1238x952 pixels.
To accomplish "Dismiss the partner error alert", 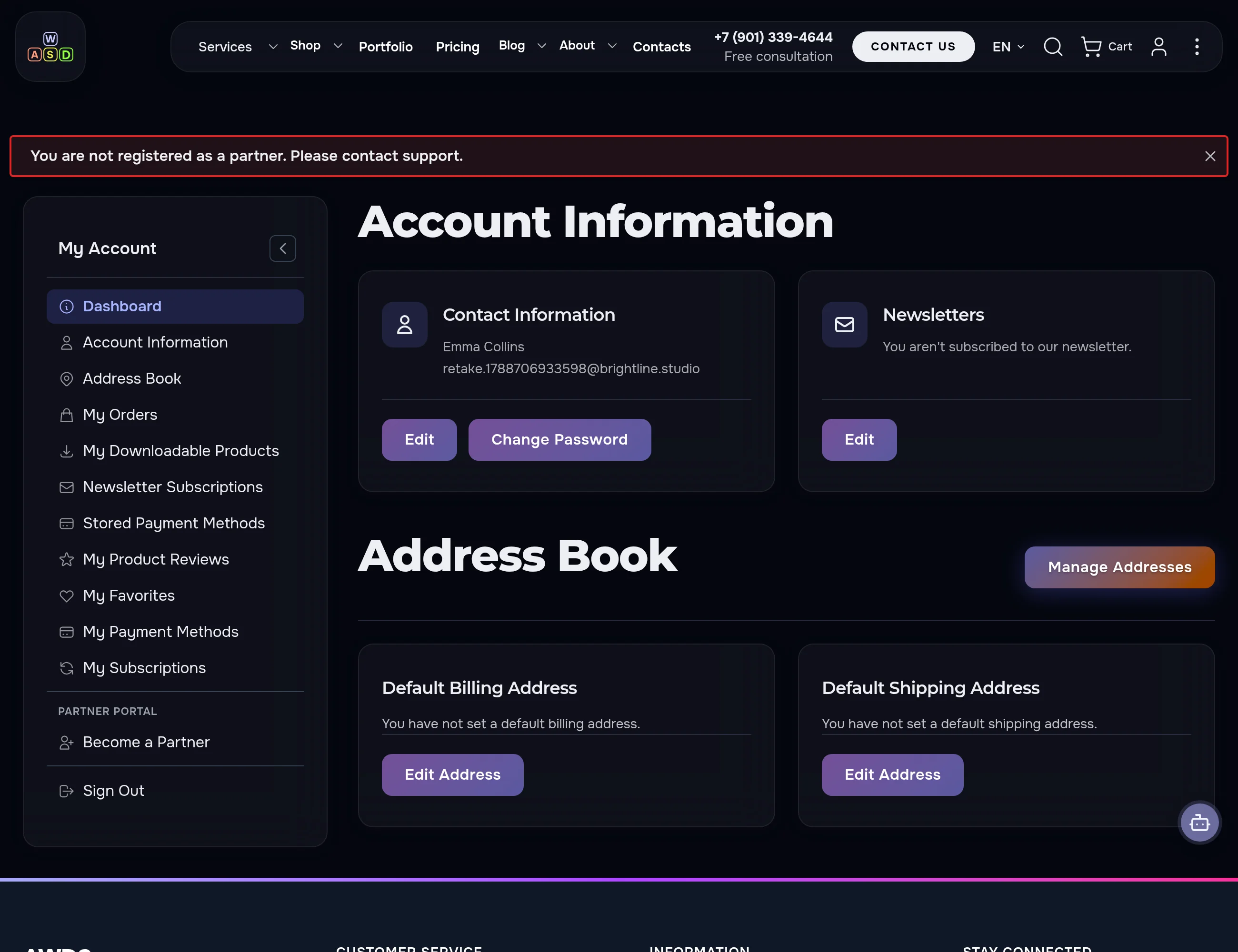I will click(x=1209, y=156).
